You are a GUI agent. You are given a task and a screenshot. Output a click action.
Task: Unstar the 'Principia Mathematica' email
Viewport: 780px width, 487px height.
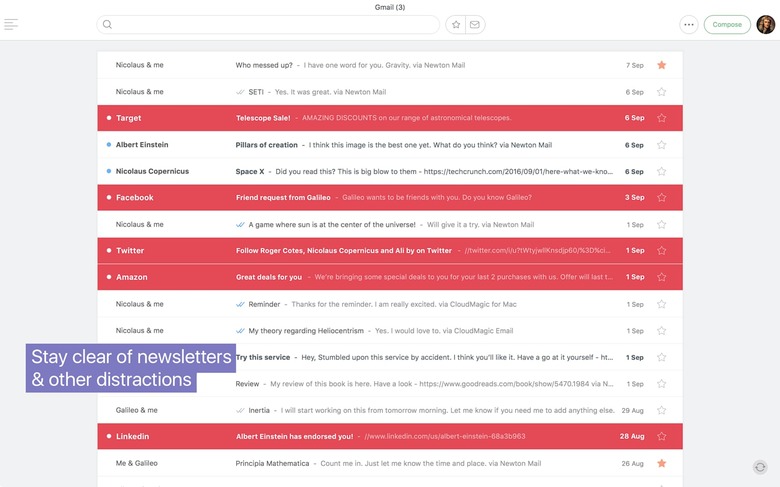661,463
